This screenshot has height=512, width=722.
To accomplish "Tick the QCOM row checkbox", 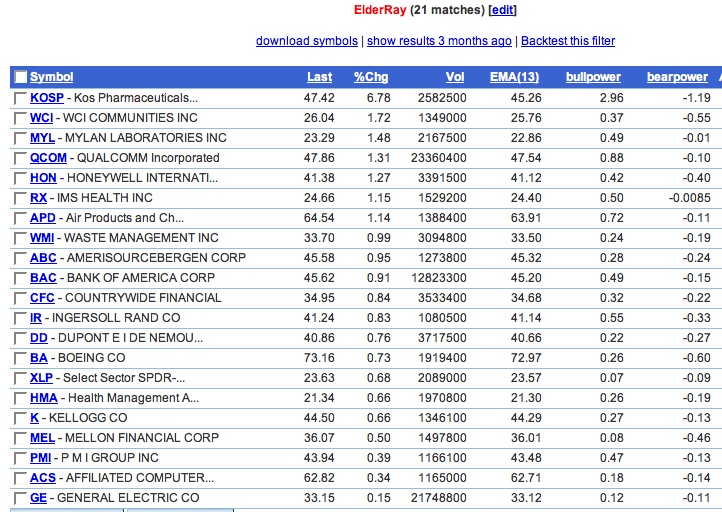I will coord(20,158).
